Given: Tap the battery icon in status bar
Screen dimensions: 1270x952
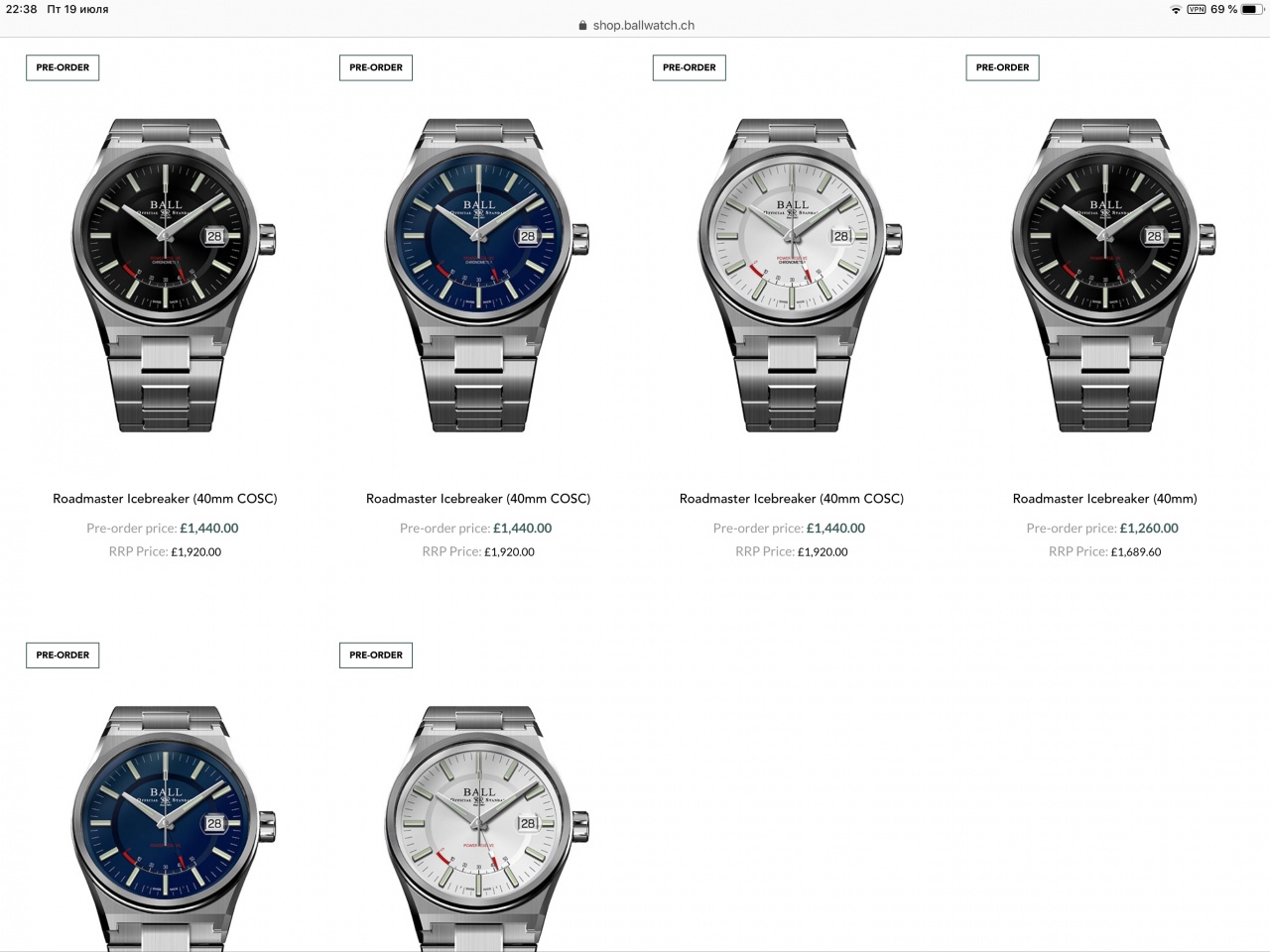Looking at the screenshot, I should tap(1251, 9).
